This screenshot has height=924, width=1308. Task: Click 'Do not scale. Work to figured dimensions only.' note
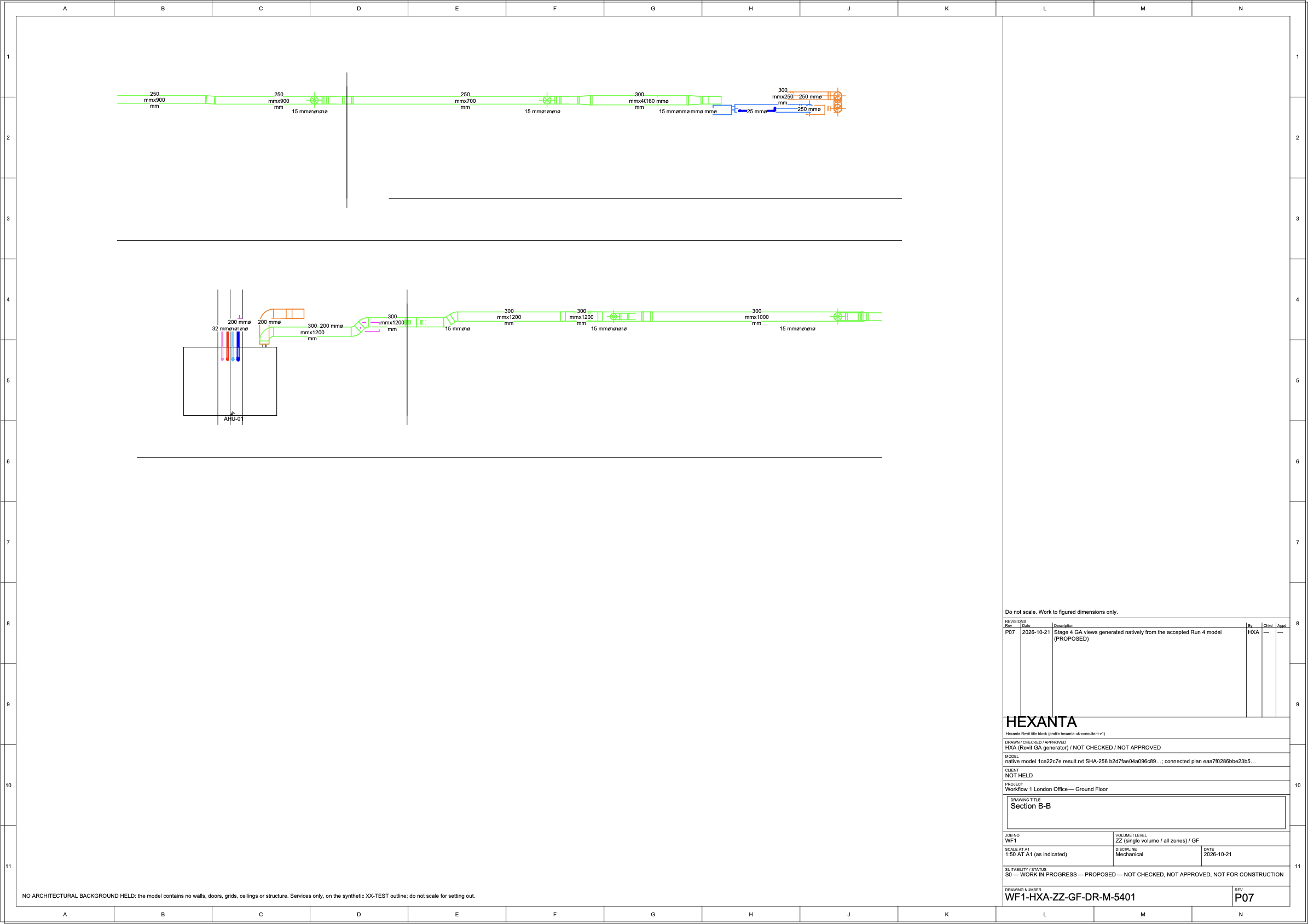click(x=1061, y=612)
